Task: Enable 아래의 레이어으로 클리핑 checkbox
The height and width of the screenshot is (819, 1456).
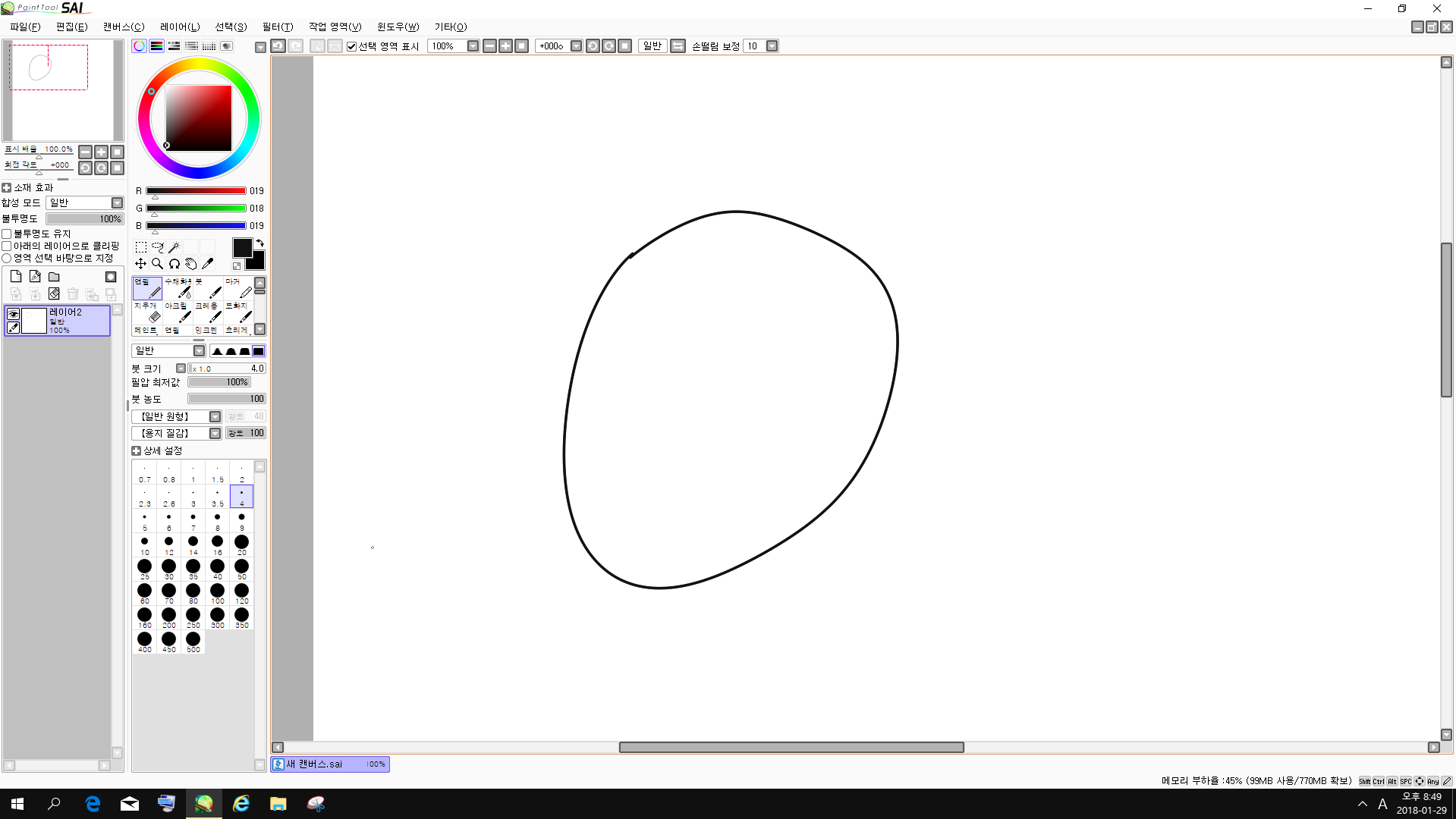Action: point(7,246)
